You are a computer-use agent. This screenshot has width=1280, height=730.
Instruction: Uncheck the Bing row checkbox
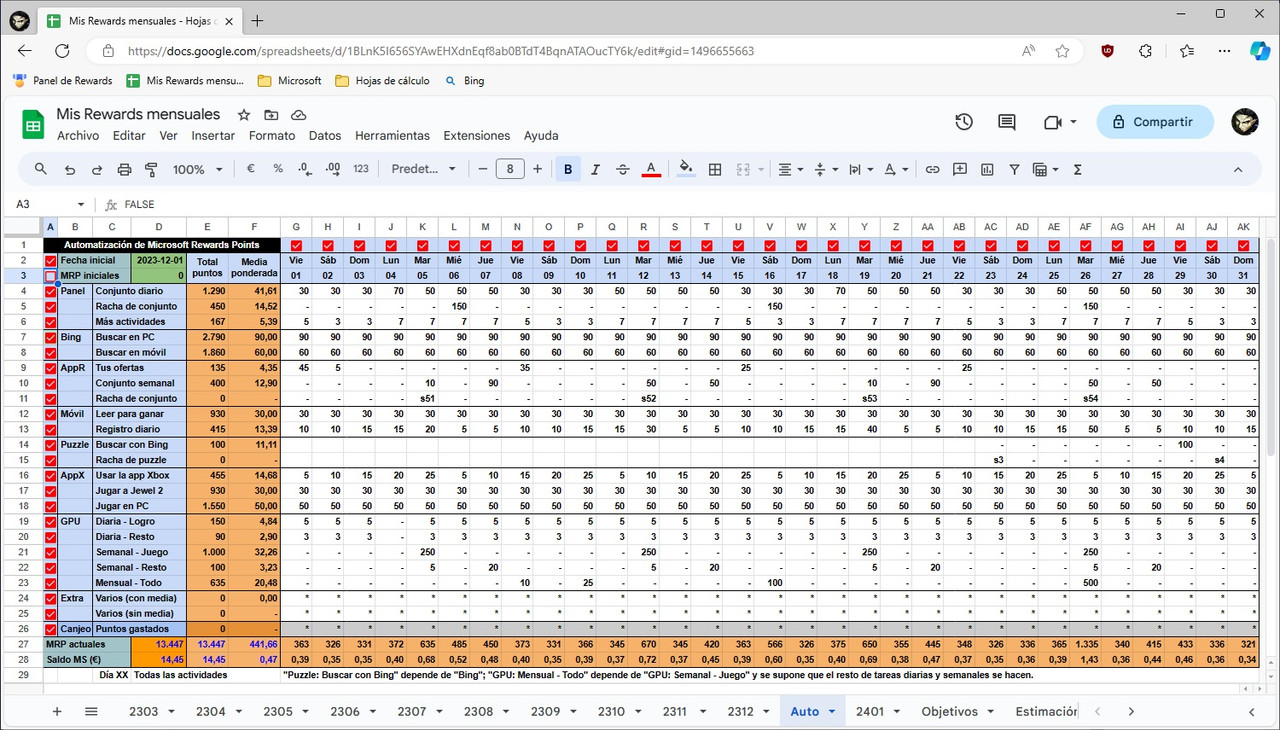(51, 337)
